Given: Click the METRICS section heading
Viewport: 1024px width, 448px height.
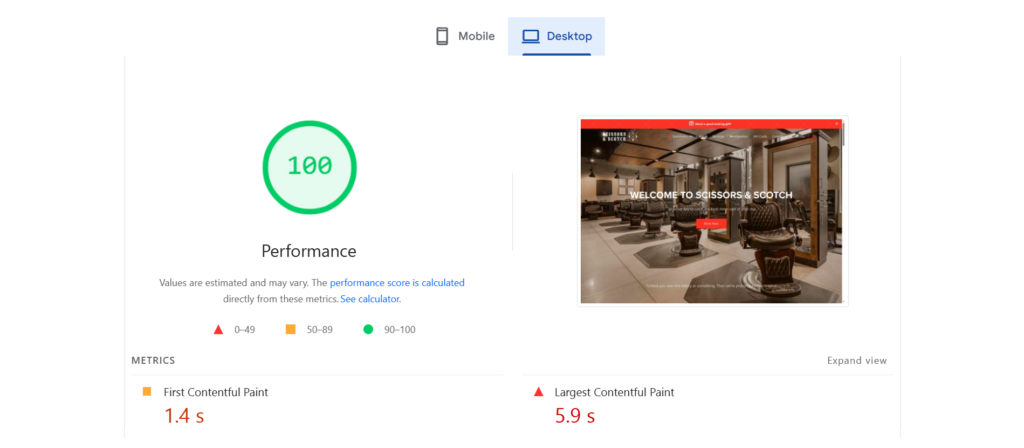Looking at the screenshot, I should [x=153, y=360].
